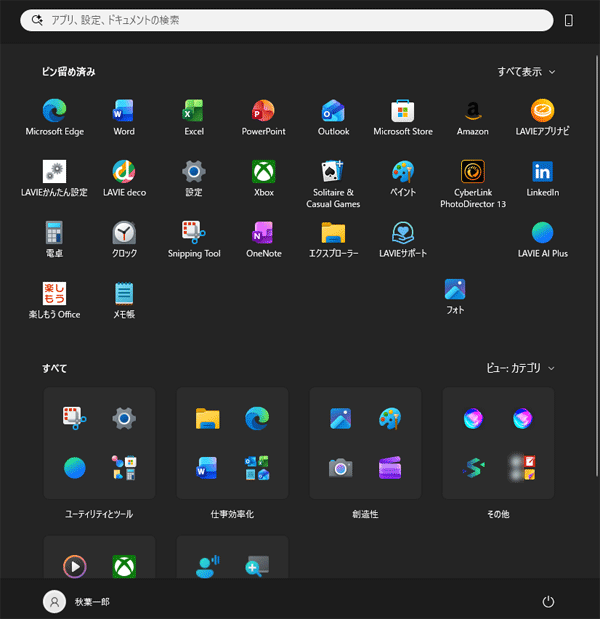Launch the メモ帳 notepad app
Image resolution: width=600 pixels, height=619 pixels.
pyautogui.click(x=124, y=300)
